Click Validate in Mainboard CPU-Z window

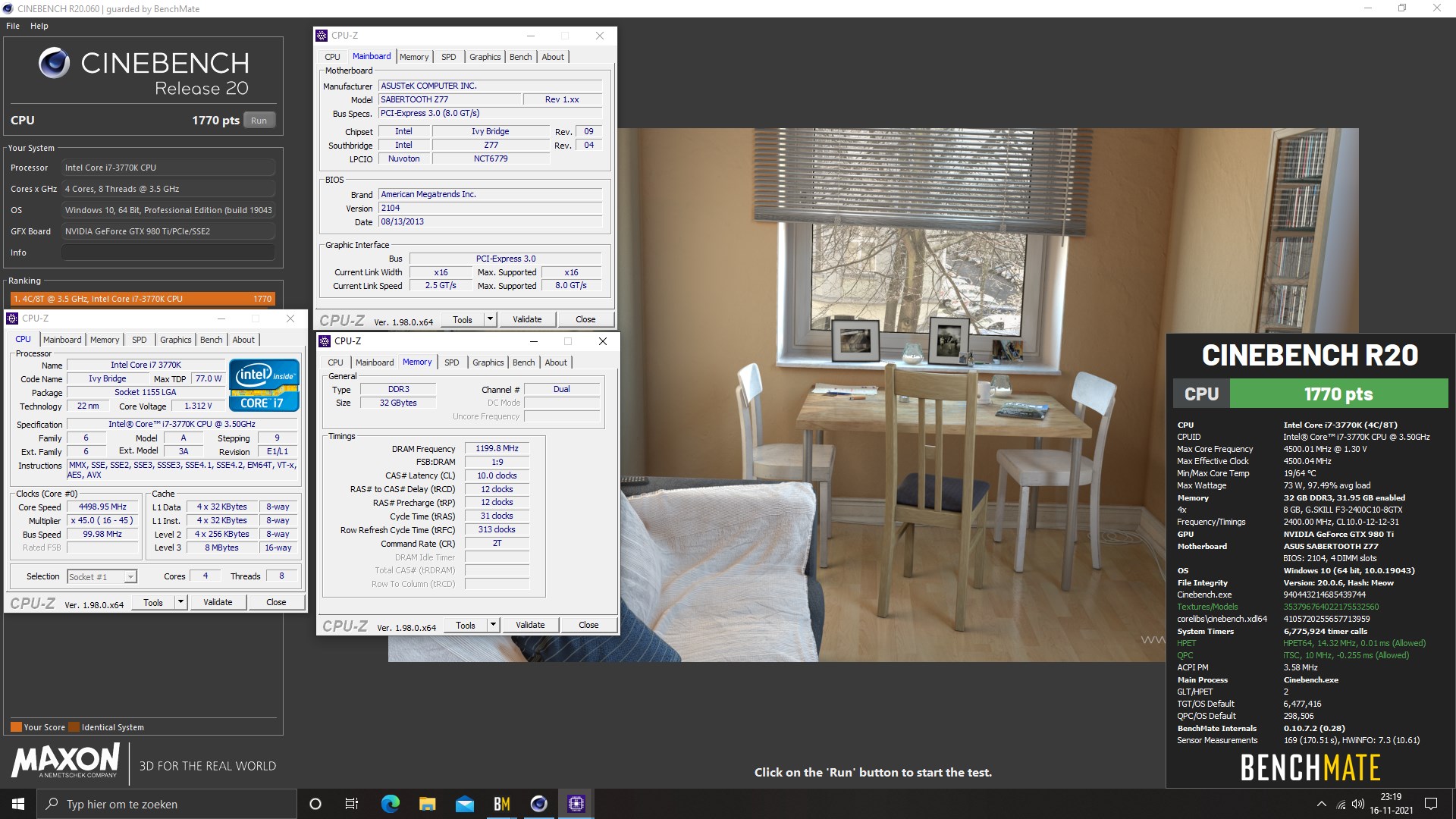pyautogui.click(x=527, y=319)
